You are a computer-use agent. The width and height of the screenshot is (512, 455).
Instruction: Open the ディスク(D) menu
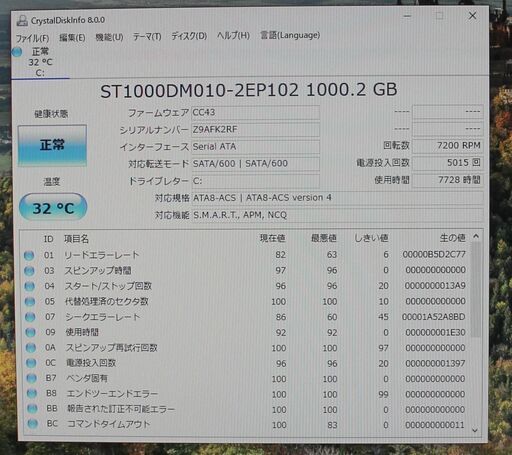[189, 36]
